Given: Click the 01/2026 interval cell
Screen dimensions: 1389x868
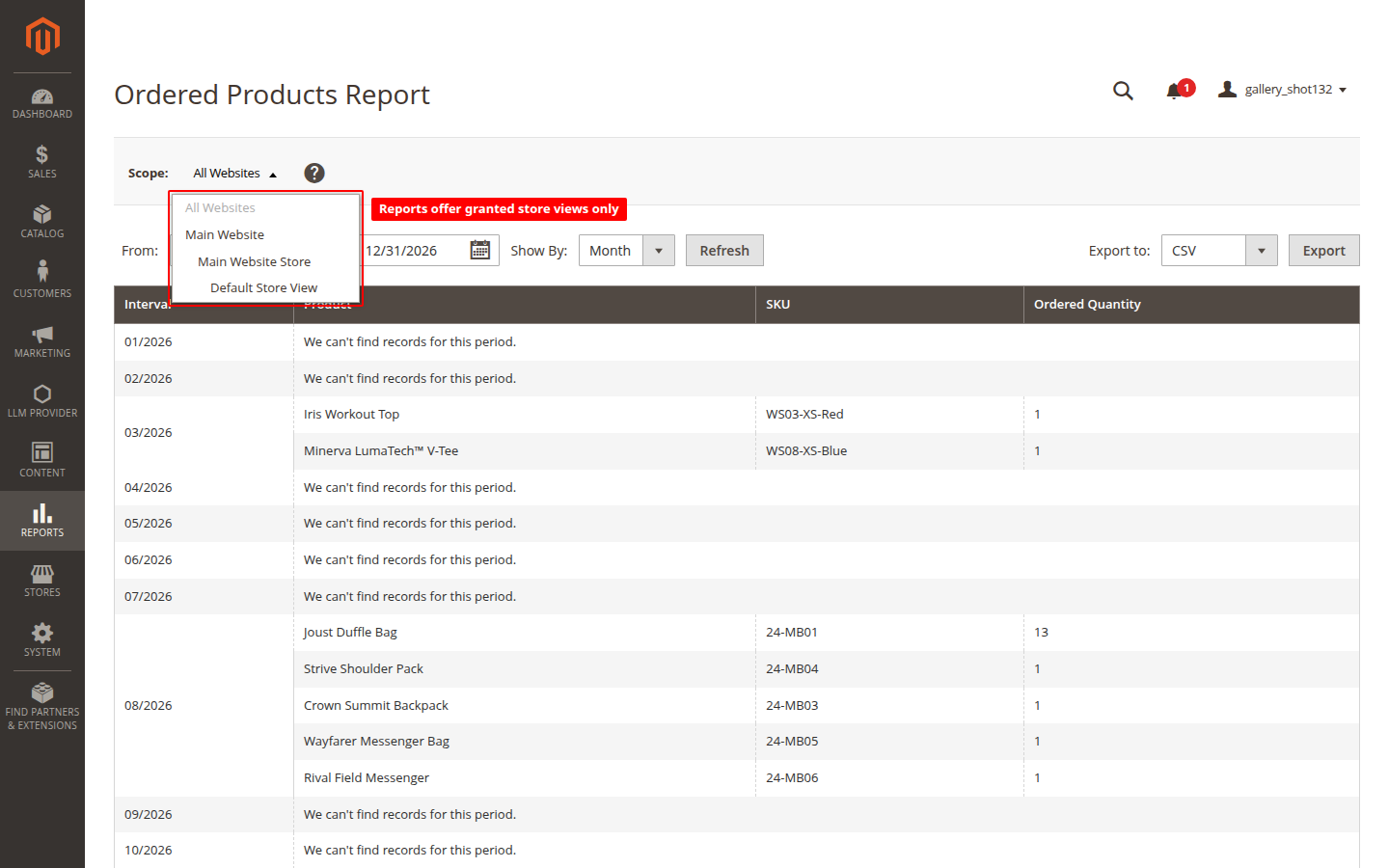Looking at the screenshot, I should 204,342.
